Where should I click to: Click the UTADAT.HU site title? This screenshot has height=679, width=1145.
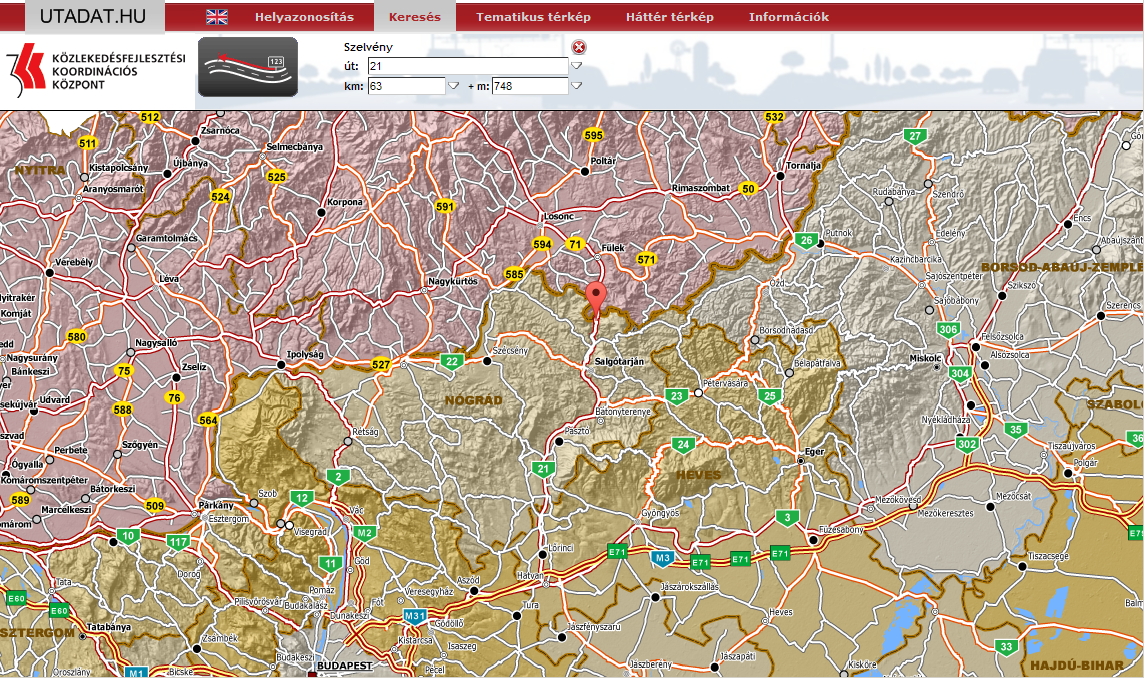95,17
